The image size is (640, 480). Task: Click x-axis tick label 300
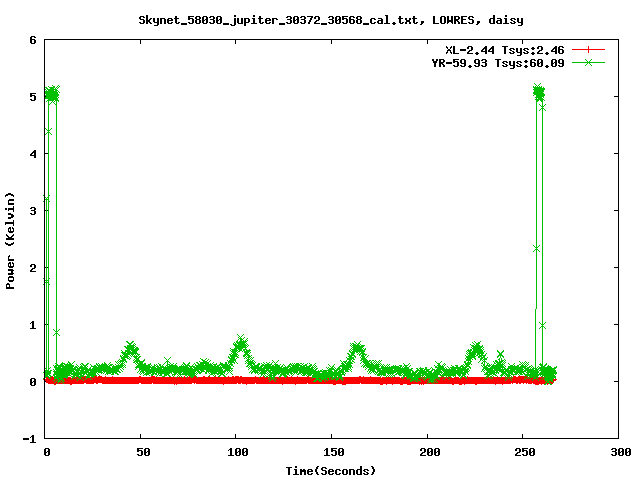(621, 452)
